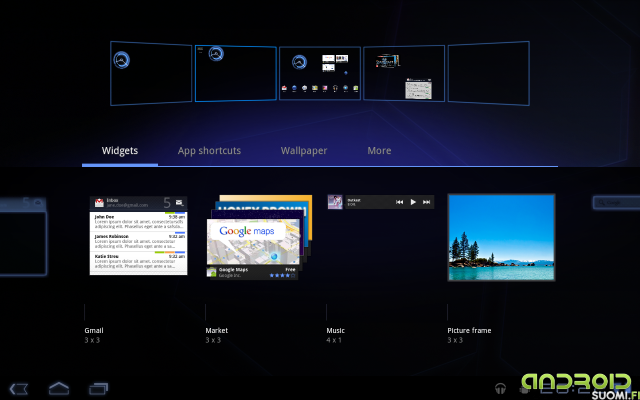Switch to the Widgets tab
Image resolution: width=640 pixels, height=400 pixels.
[x=120, y=151]
